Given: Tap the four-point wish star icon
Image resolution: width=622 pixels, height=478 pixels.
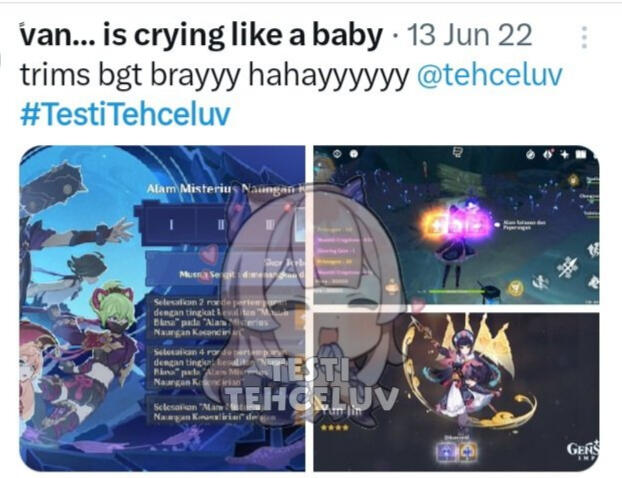Looking at the screenshot, I should 564,154.
